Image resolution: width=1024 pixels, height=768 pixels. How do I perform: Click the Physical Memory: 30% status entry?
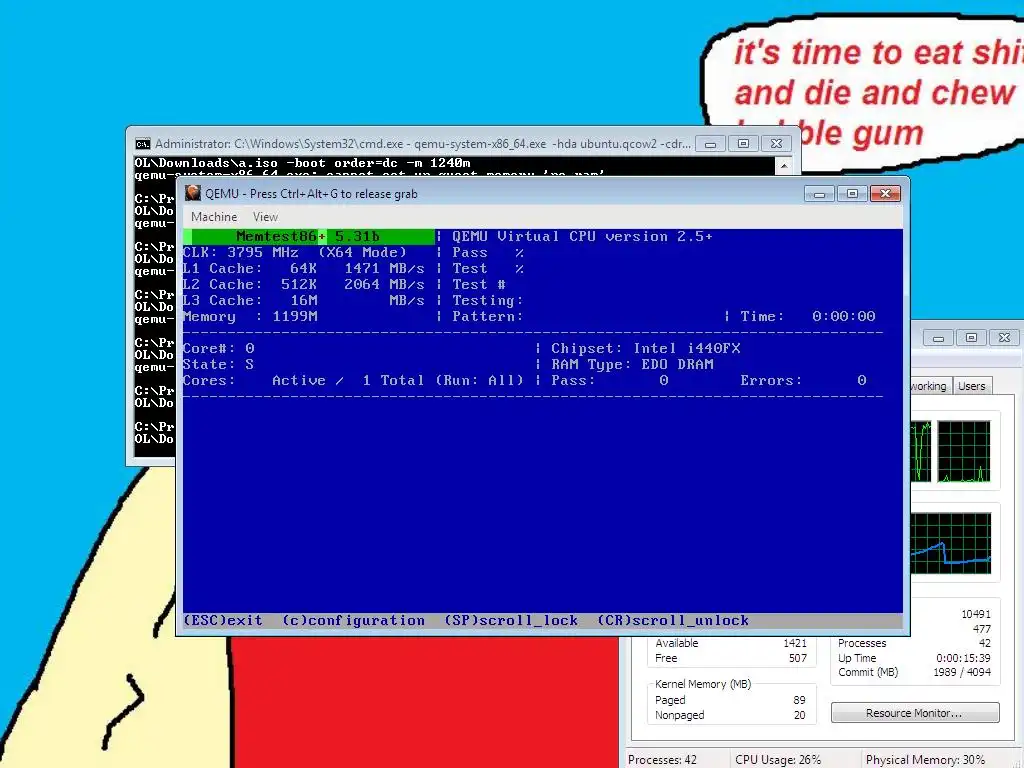coord(925,760)
